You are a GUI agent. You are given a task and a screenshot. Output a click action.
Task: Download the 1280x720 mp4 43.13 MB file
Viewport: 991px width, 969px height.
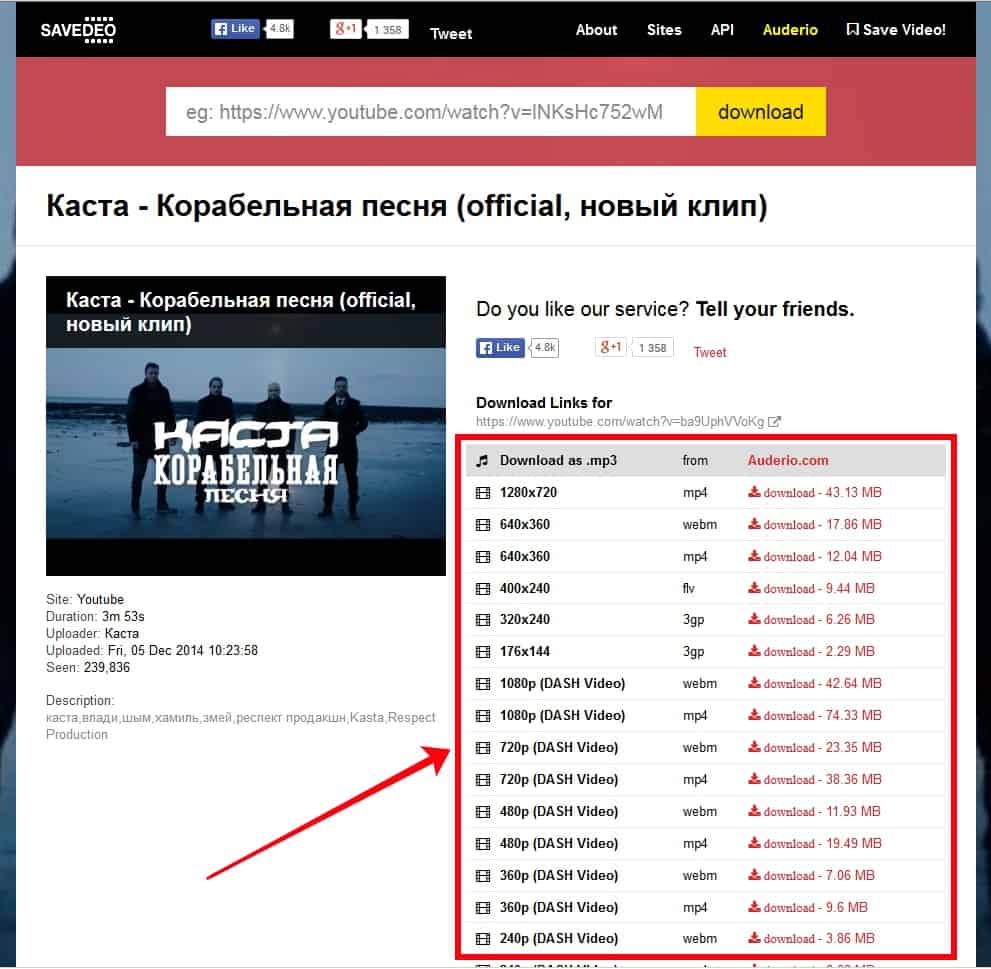(815, 493)
